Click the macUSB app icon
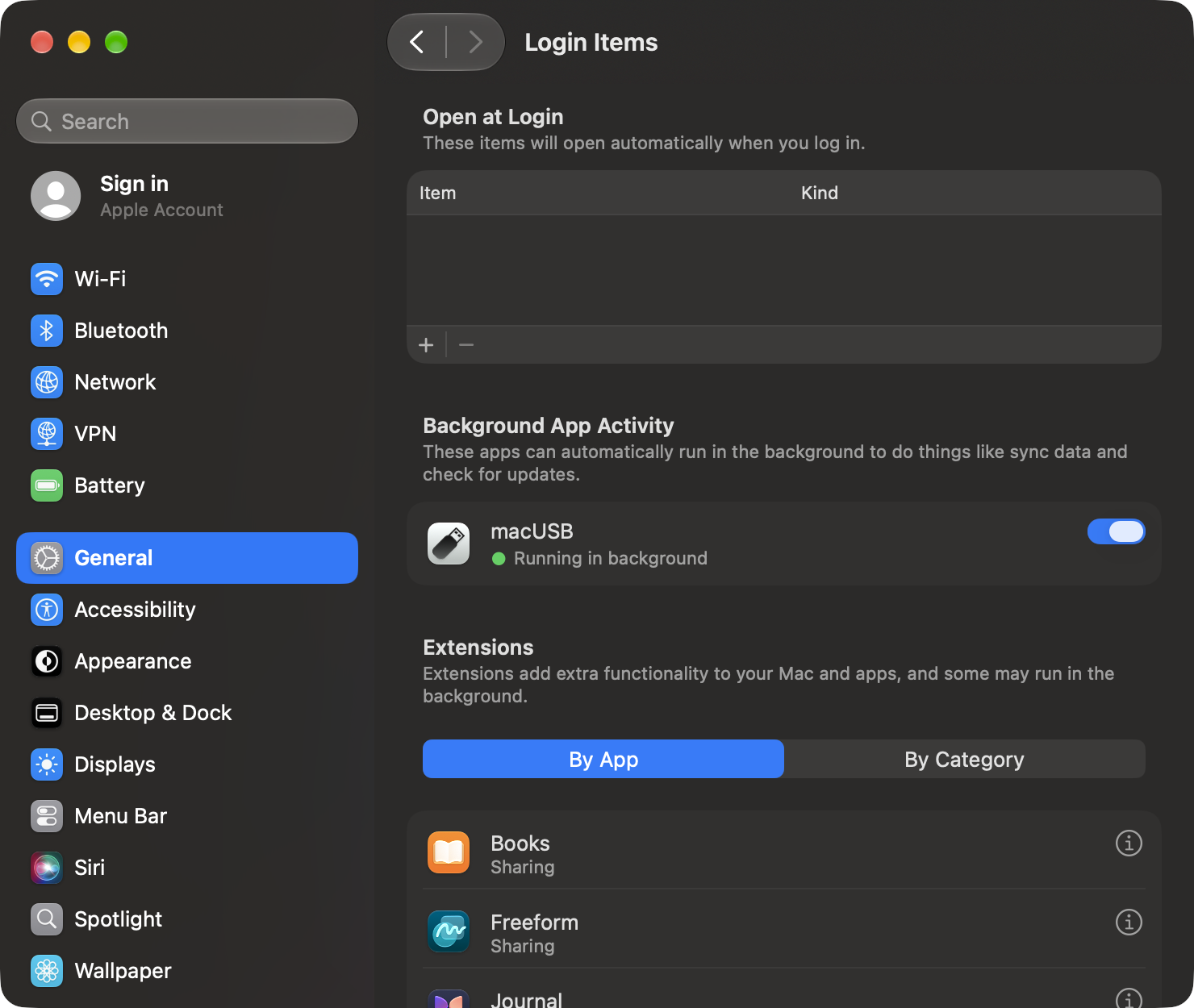The image size is (1194, 1008). pyautogui.click(x=449, y=544)
